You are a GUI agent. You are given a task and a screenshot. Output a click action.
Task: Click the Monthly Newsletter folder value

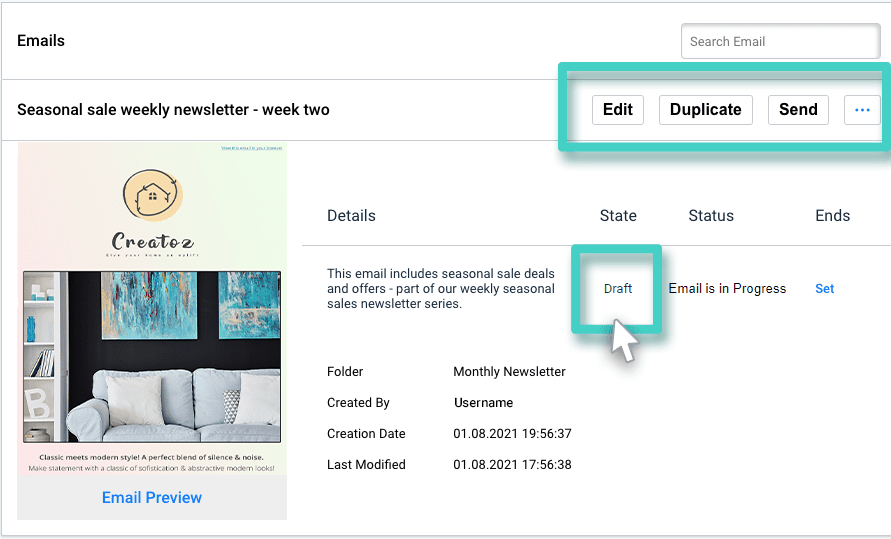click(509, 372)
